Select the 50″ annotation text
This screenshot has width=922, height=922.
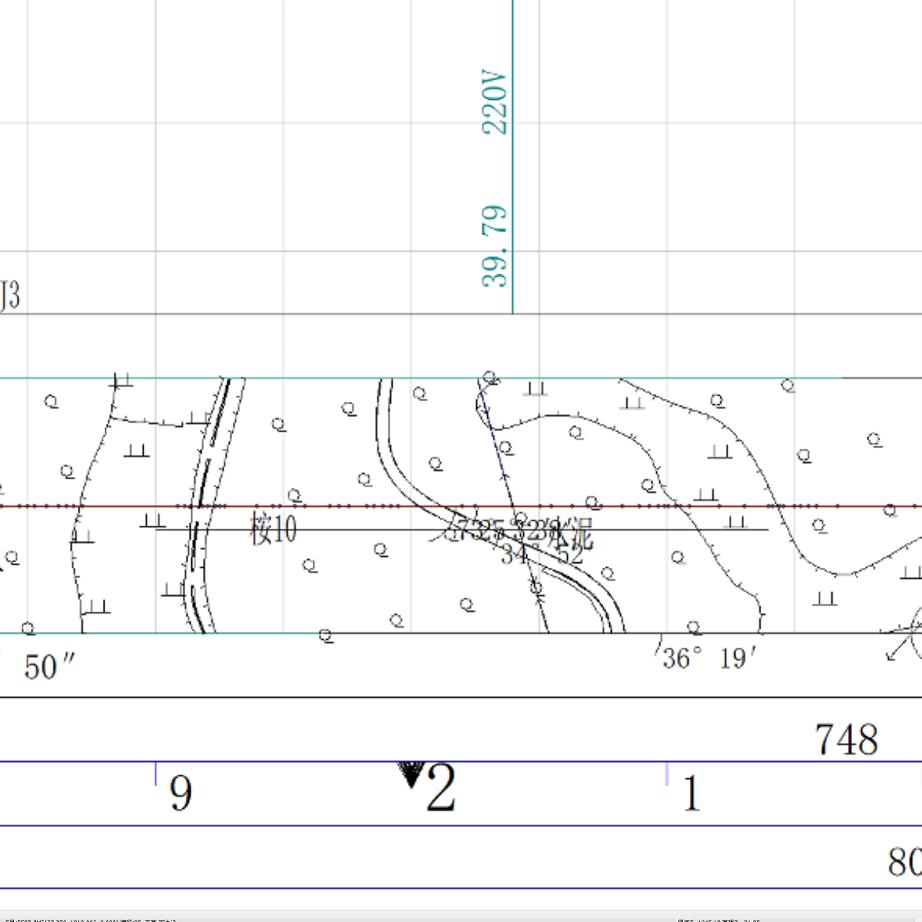coord(49,667)
